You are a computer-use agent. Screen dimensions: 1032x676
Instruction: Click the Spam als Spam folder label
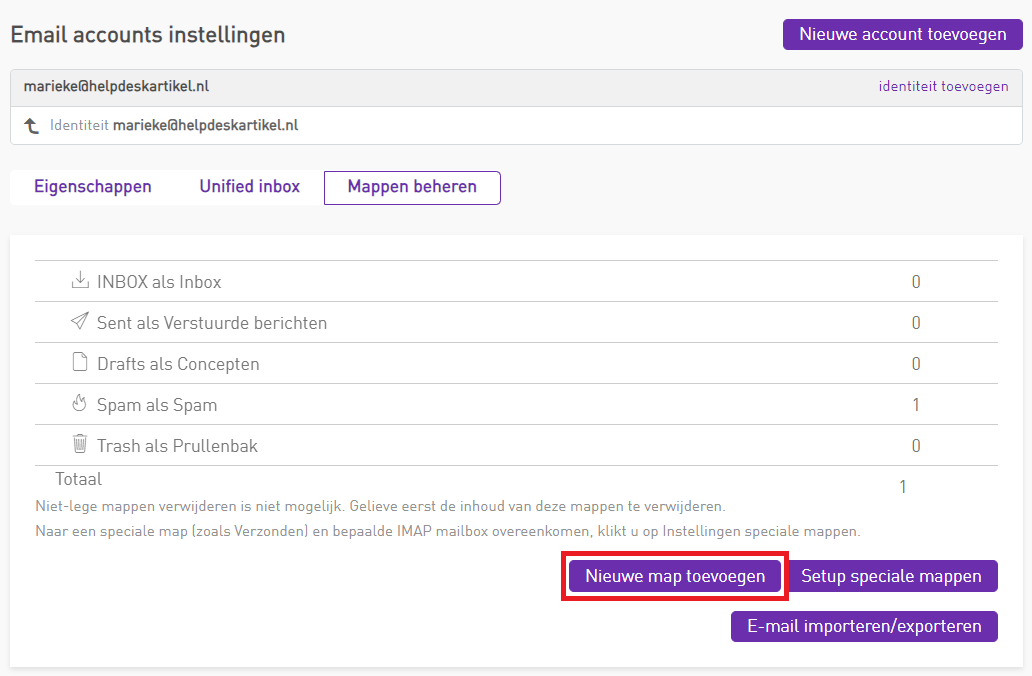coord(157,405)
